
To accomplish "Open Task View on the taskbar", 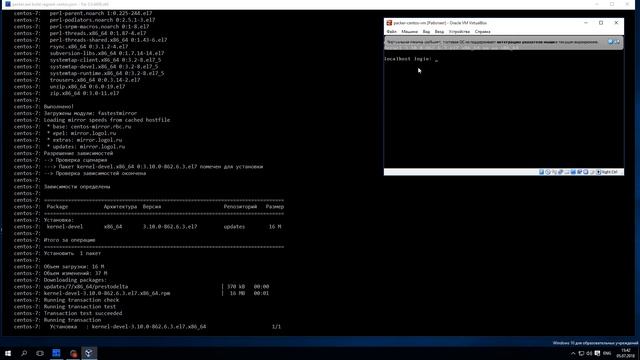I will [x=40, y=353].
